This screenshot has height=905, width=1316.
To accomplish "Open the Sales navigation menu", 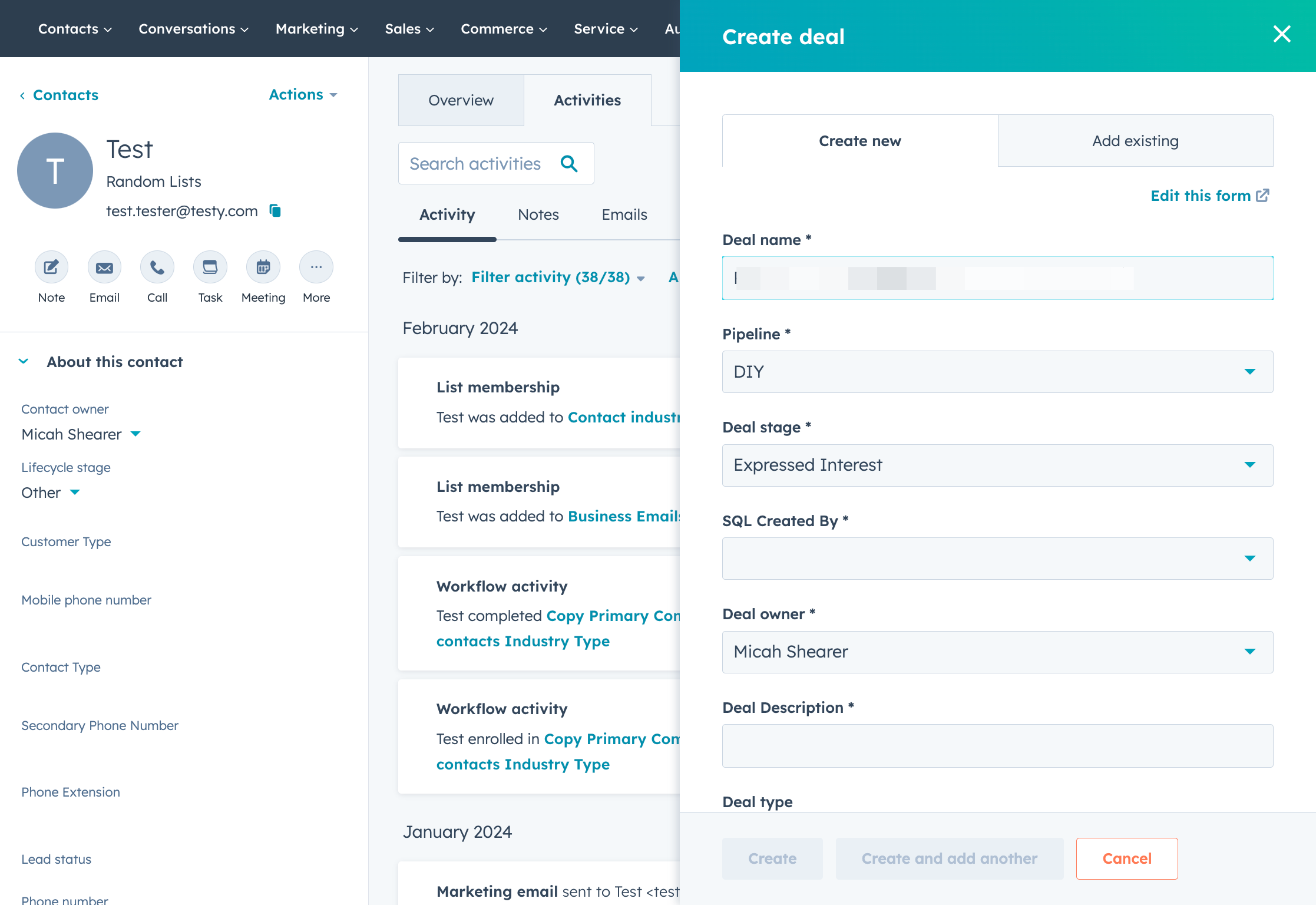I will [x=409, y=29].
